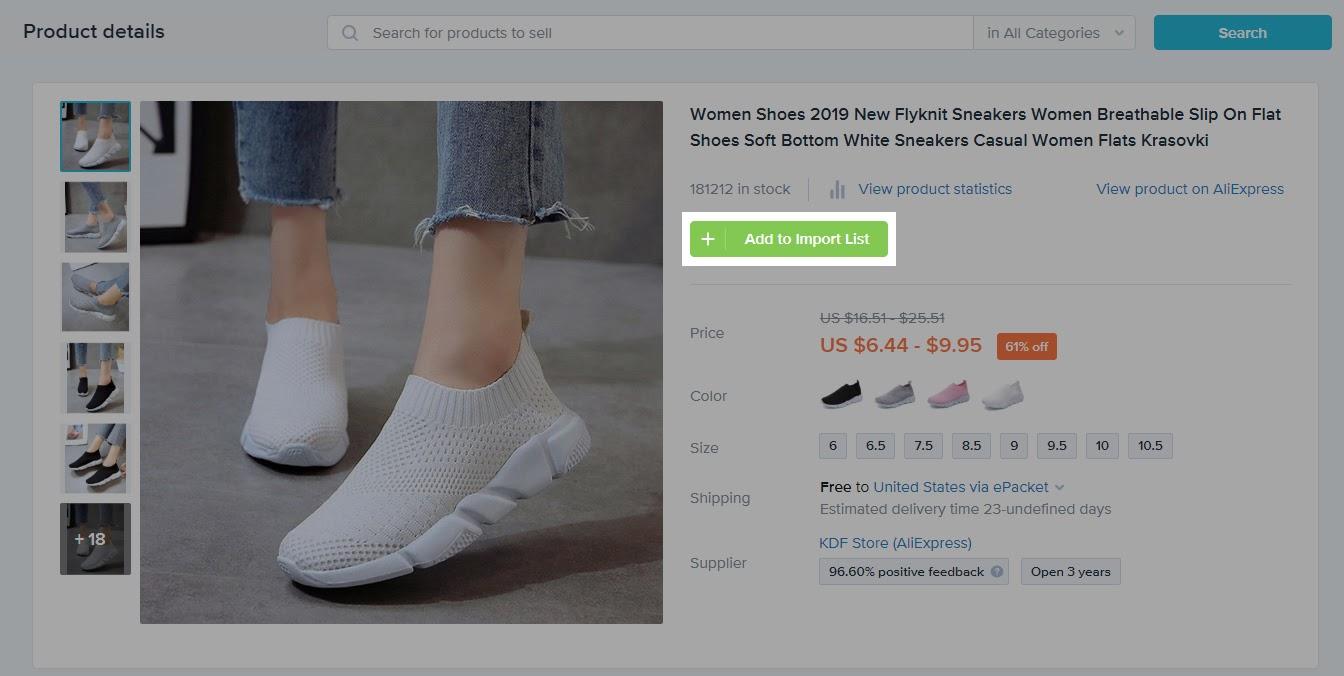1344x676 pixels.
Task: Click the search magnifier icon
Action: pos(350,33)
